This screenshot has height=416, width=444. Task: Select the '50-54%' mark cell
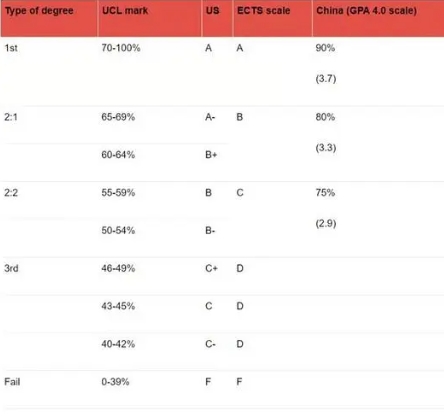point(118,230)
